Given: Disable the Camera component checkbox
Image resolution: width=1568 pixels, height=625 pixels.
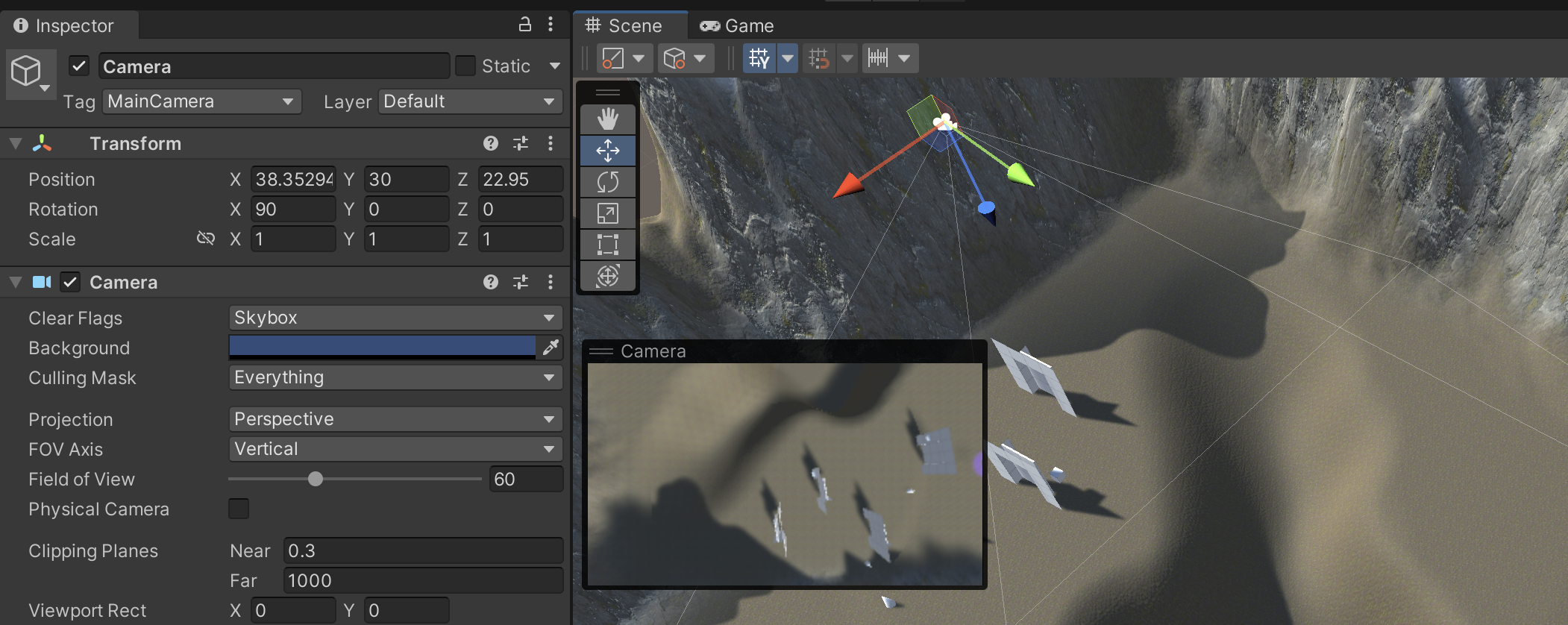Looking at the screenshot, I should point(70,282).
